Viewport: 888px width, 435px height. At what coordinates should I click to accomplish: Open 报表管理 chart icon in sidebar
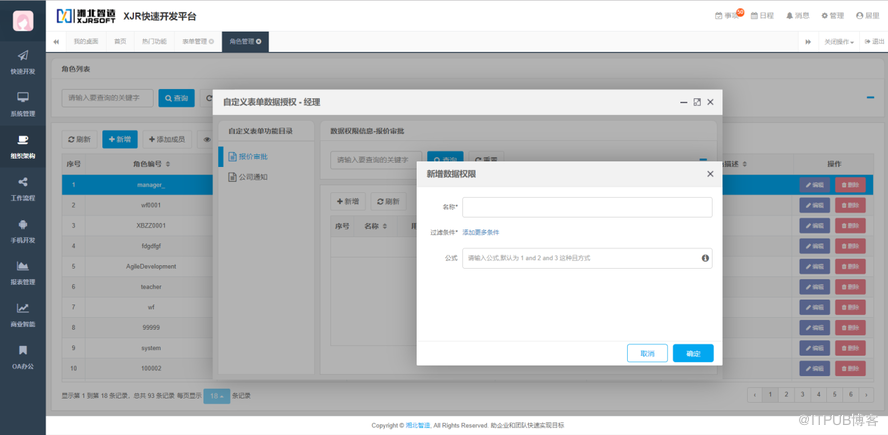pyautogui.click(x=22, y=266)
